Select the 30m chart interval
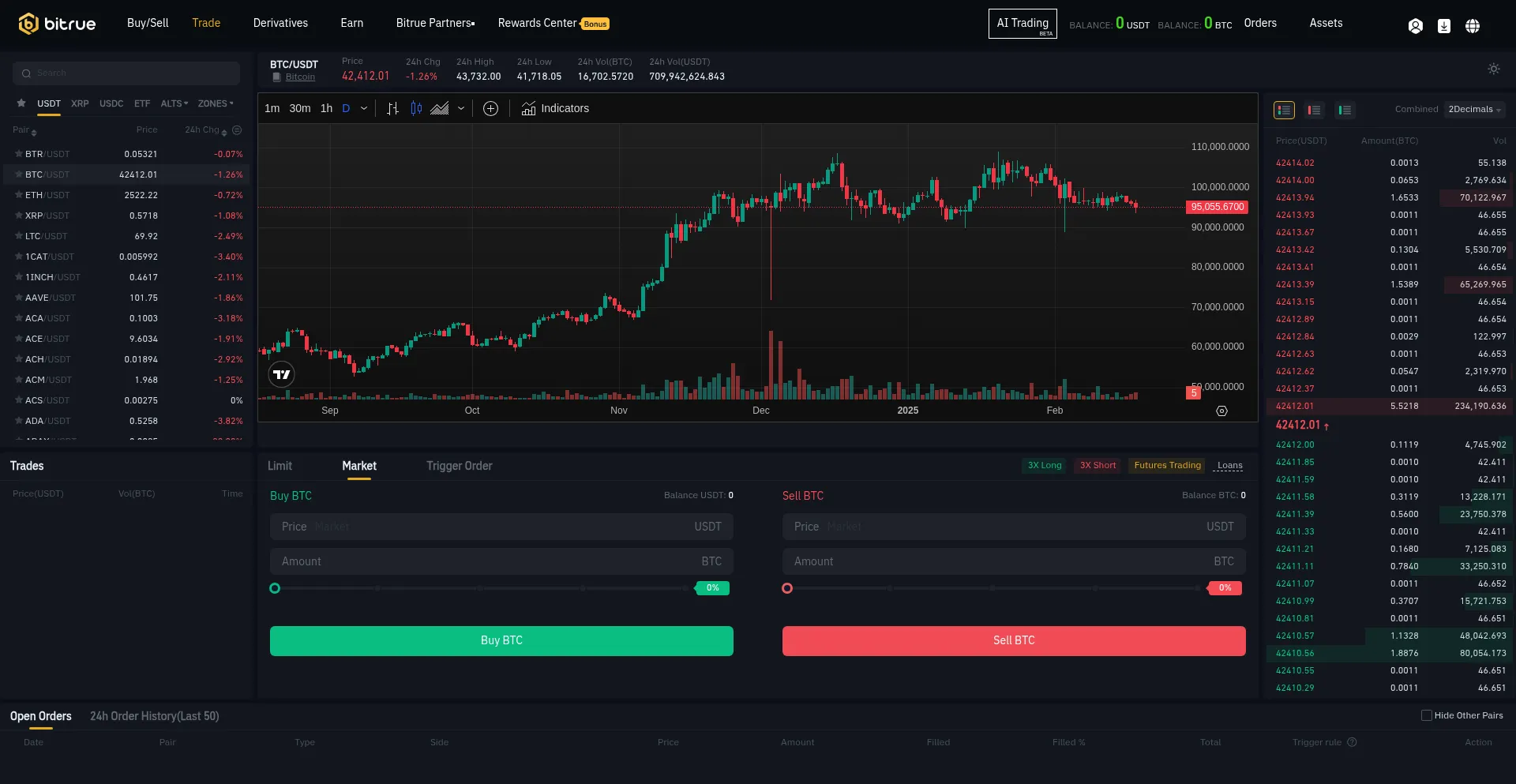This screenshot has width=1516, height=784. point(299,108)
